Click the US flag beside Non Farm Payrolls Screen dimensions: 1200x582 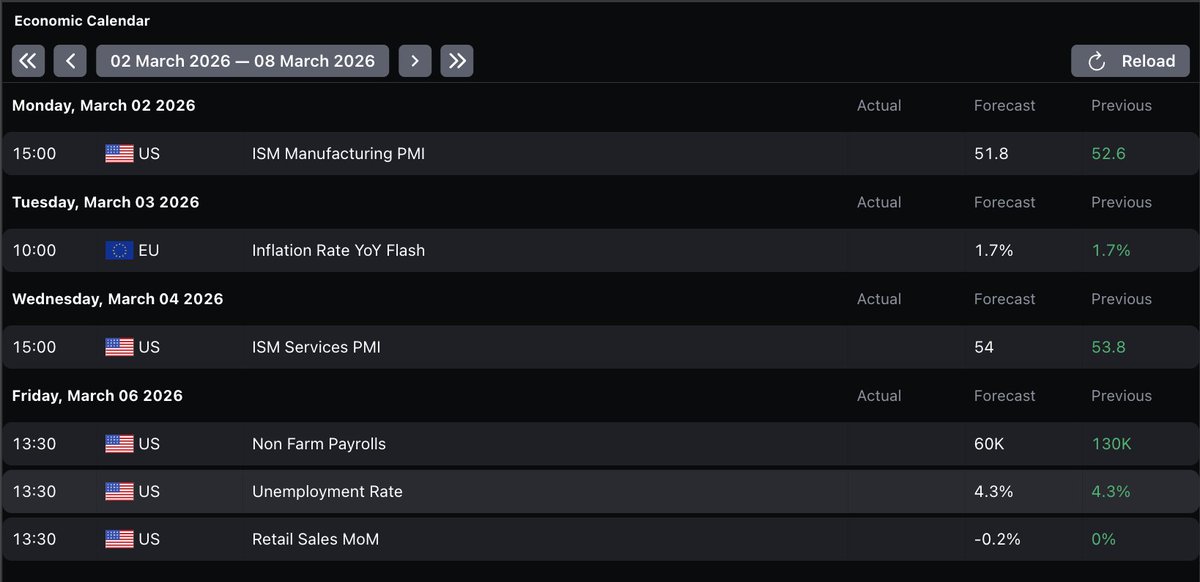119,444
